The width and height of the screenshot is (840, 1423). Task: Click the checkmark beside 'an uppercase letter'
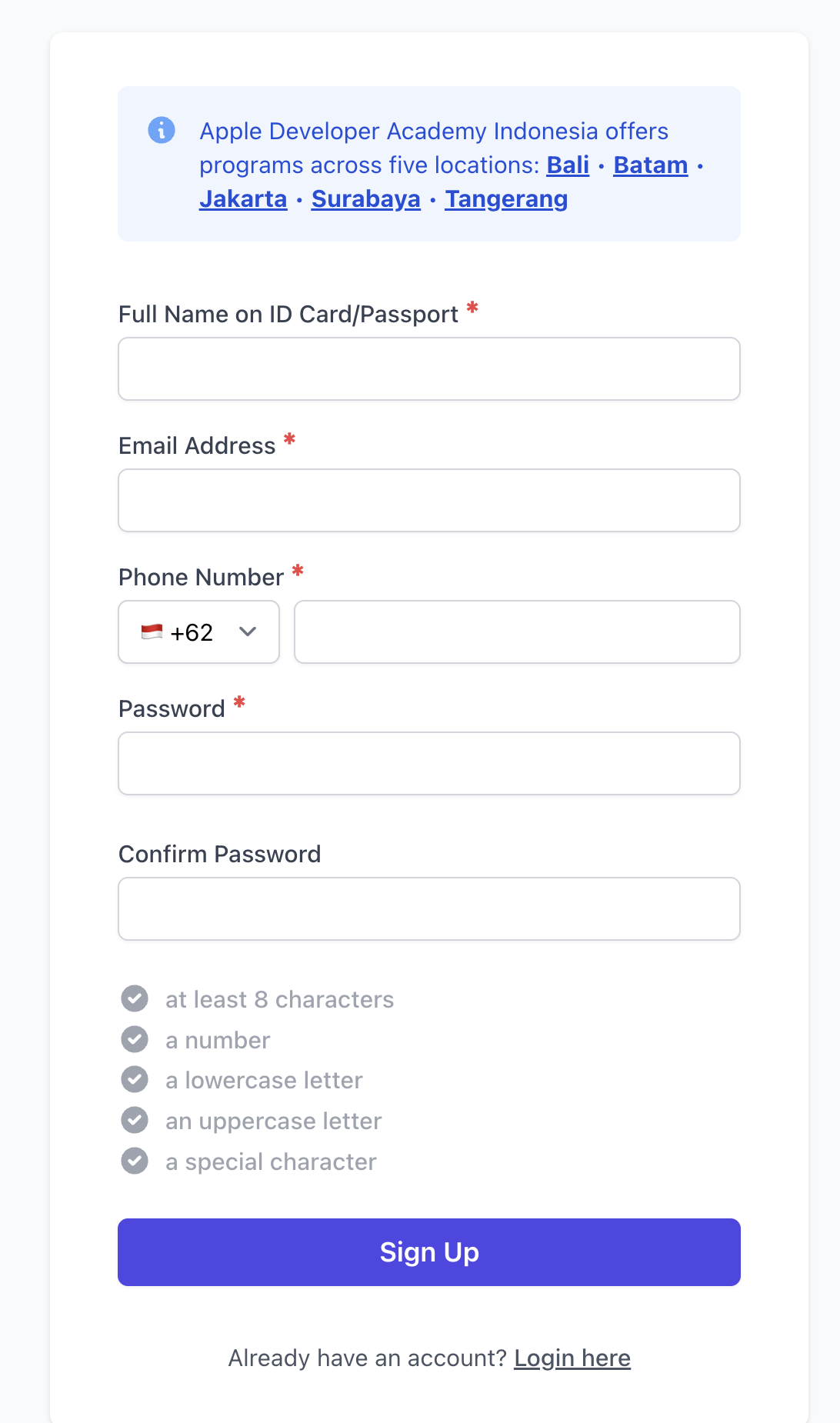(135, 1120)
